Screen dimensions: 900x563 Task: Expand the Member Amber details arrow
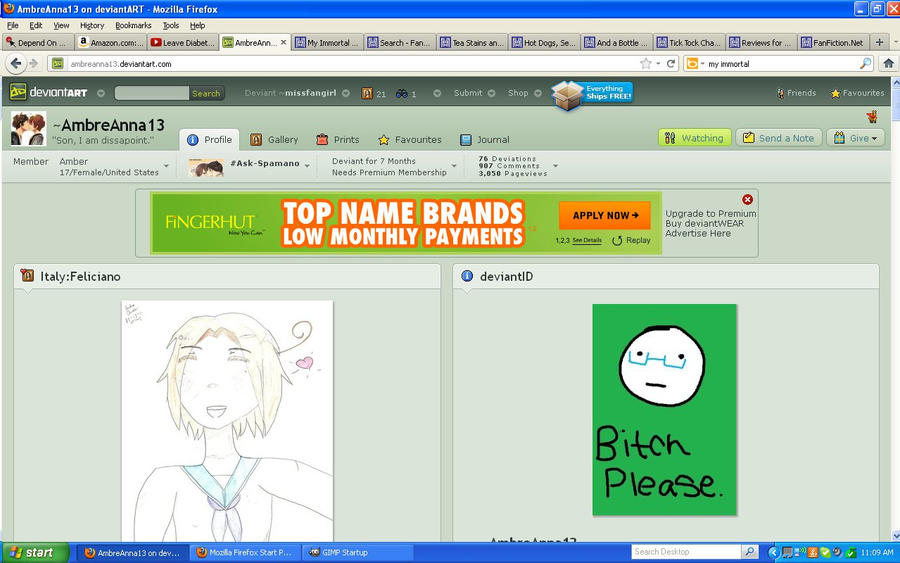(x=166, y=166)
